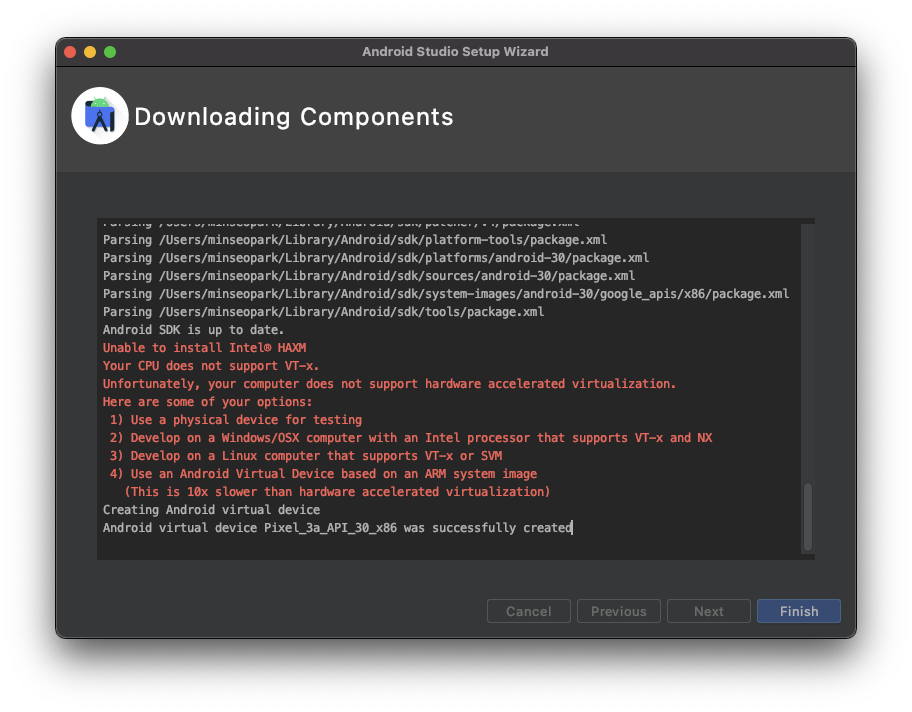Click 'Android SDK is up to date.' line

click(193, 329)
